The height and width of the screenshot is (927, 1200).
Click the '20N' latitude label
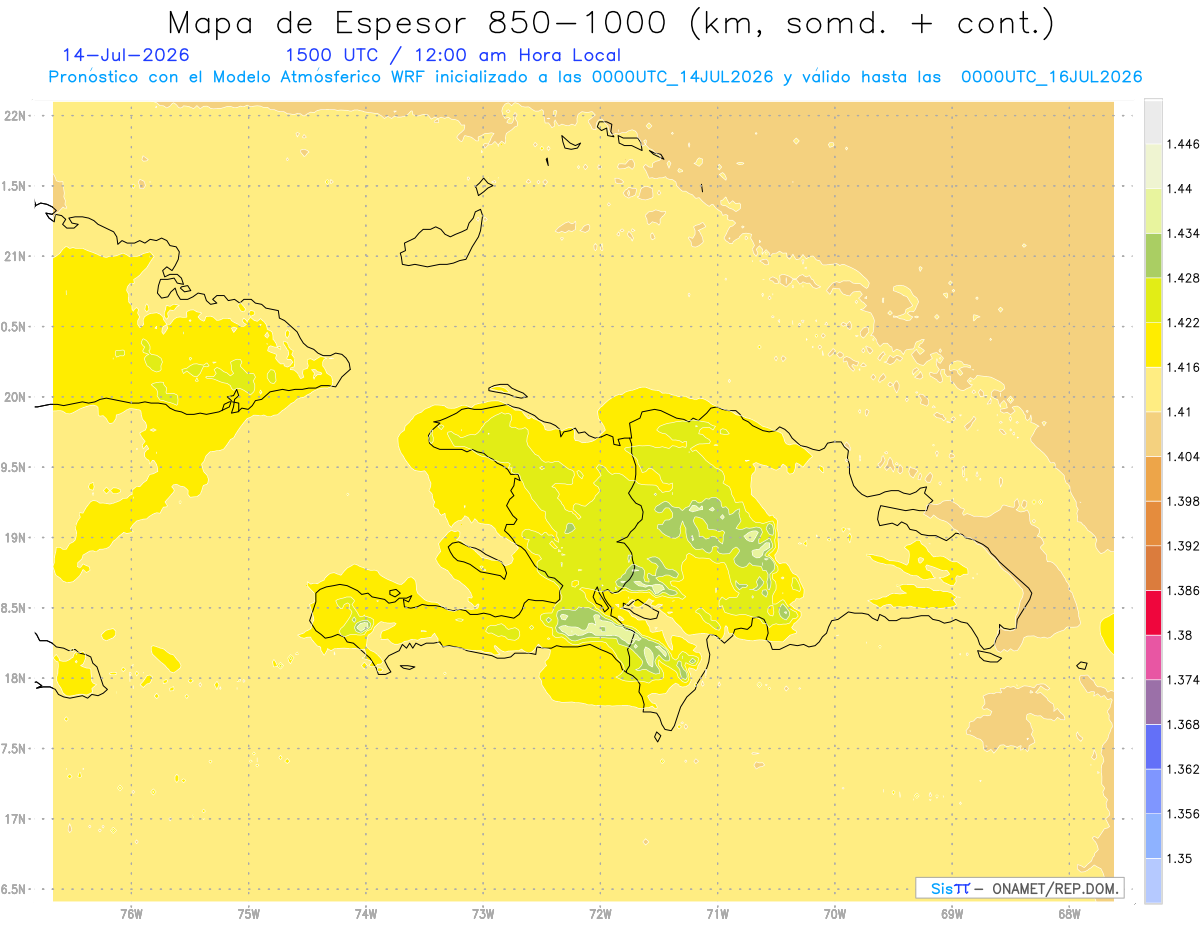coord(17,397)
